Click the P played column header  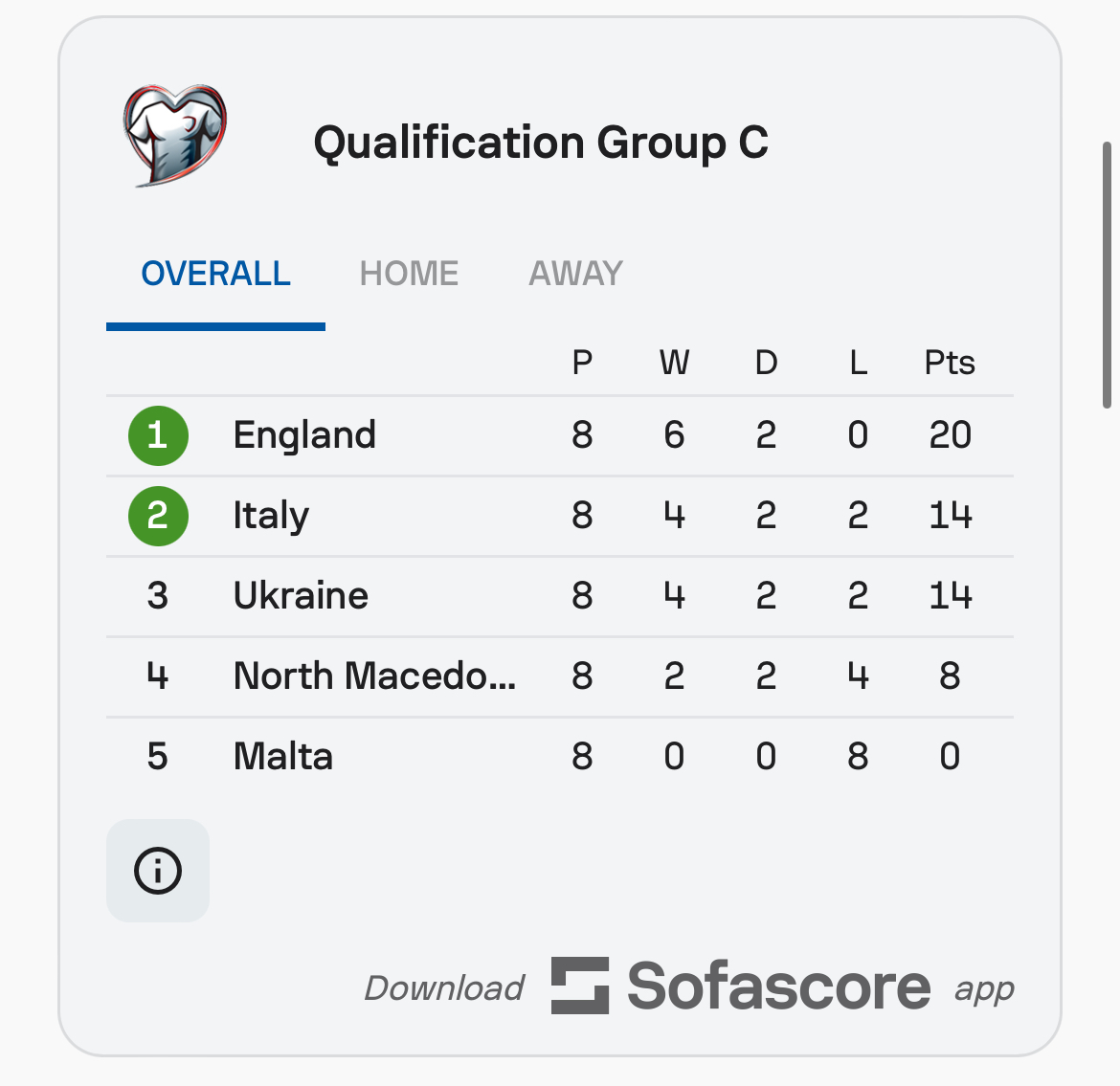coord(582,364)
